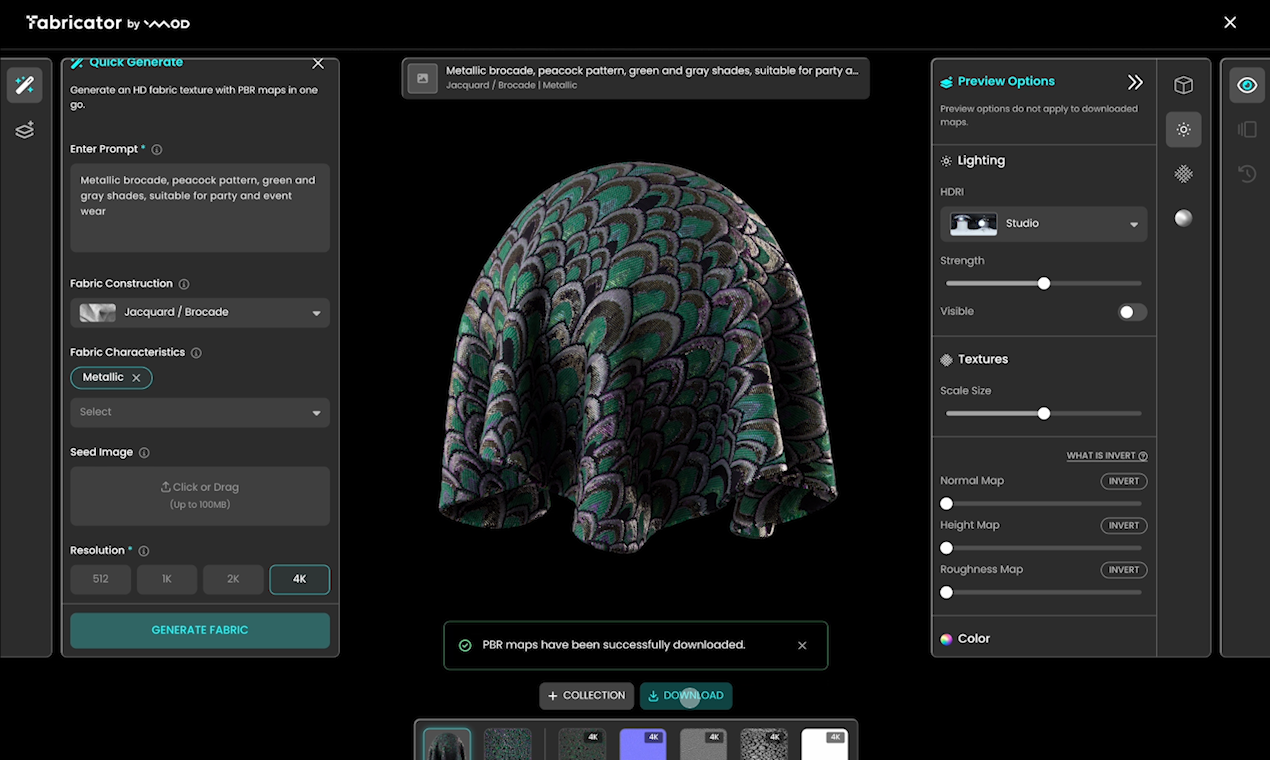Screen dimensions: 1270x760
Task: Remove the Metallic characteristic tag
Action: click(x=136, y=378)
